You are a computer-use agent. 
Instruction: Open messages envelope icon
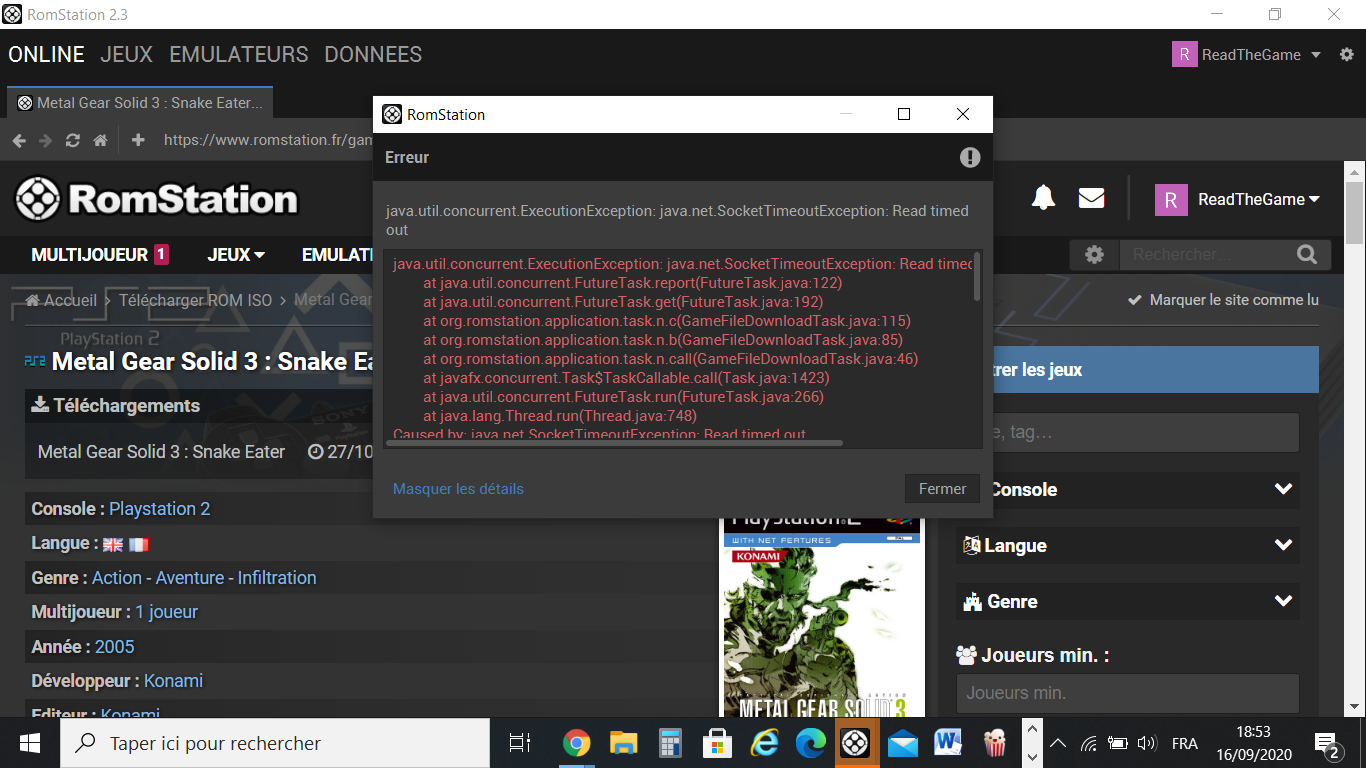[1091, 198]
